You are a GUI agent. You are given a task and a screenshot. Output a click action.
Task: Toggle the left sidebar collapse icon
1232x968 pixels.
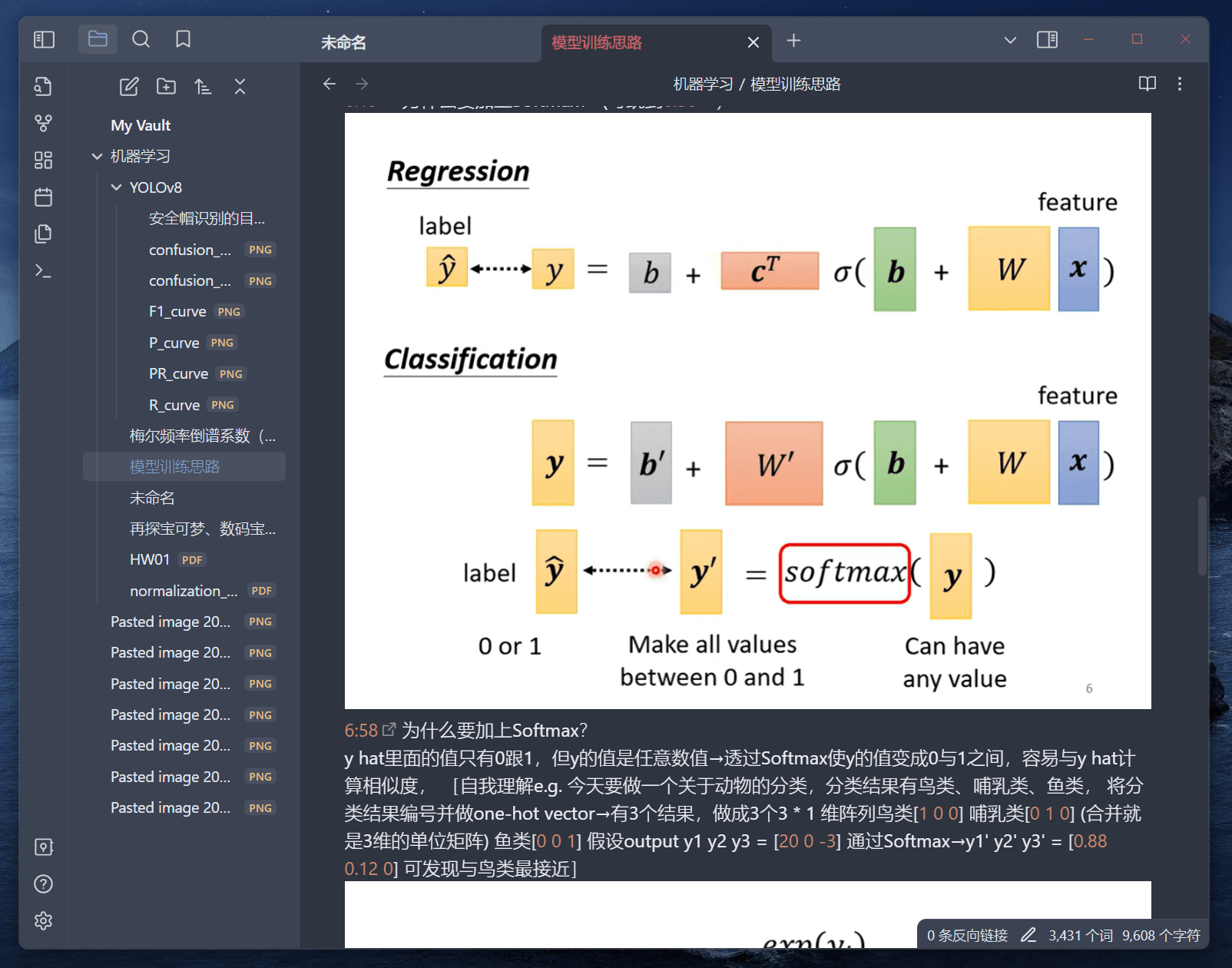tap(45, 39)
